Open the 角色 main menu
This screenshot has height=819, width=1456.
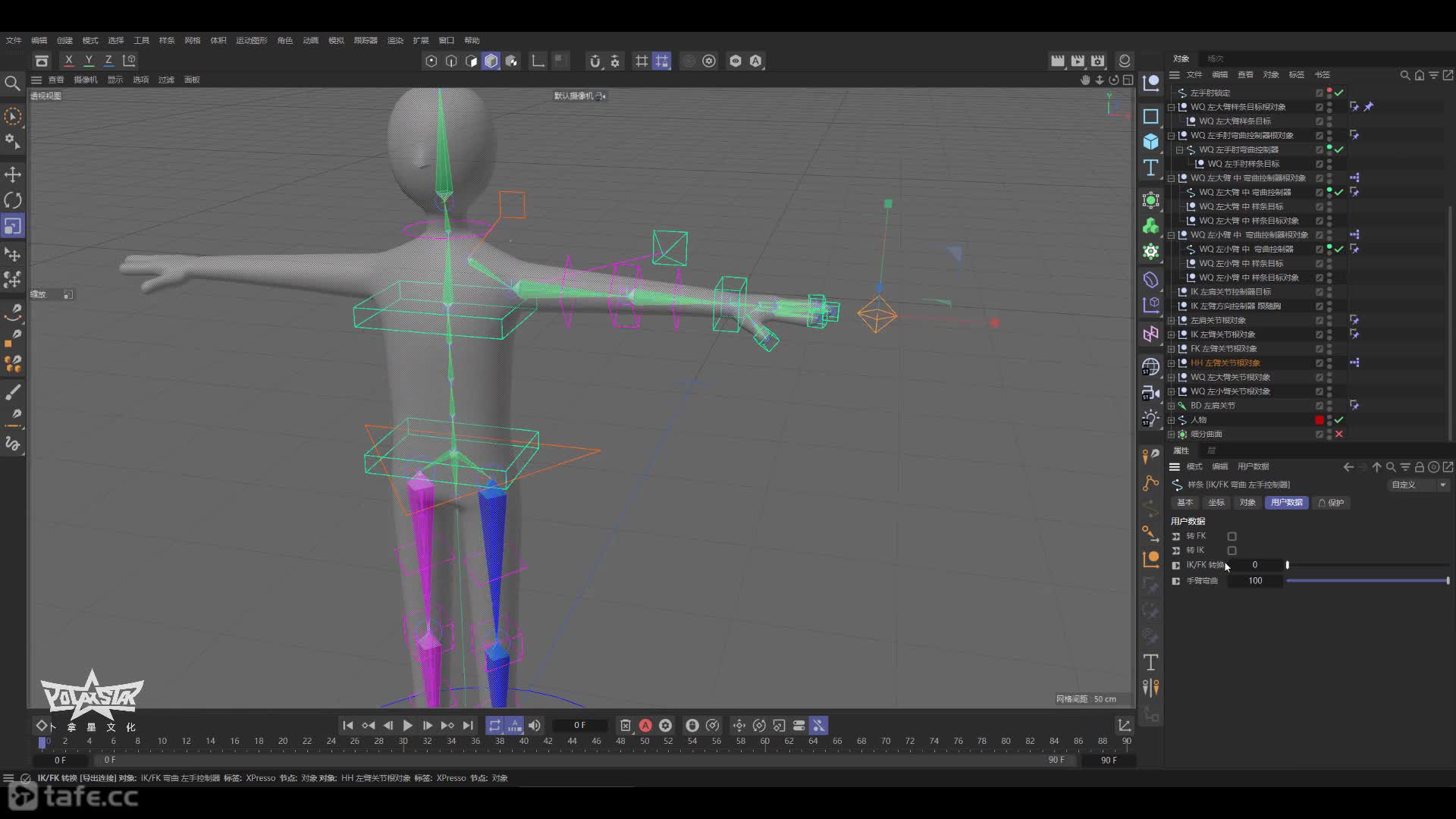point(285,40)
